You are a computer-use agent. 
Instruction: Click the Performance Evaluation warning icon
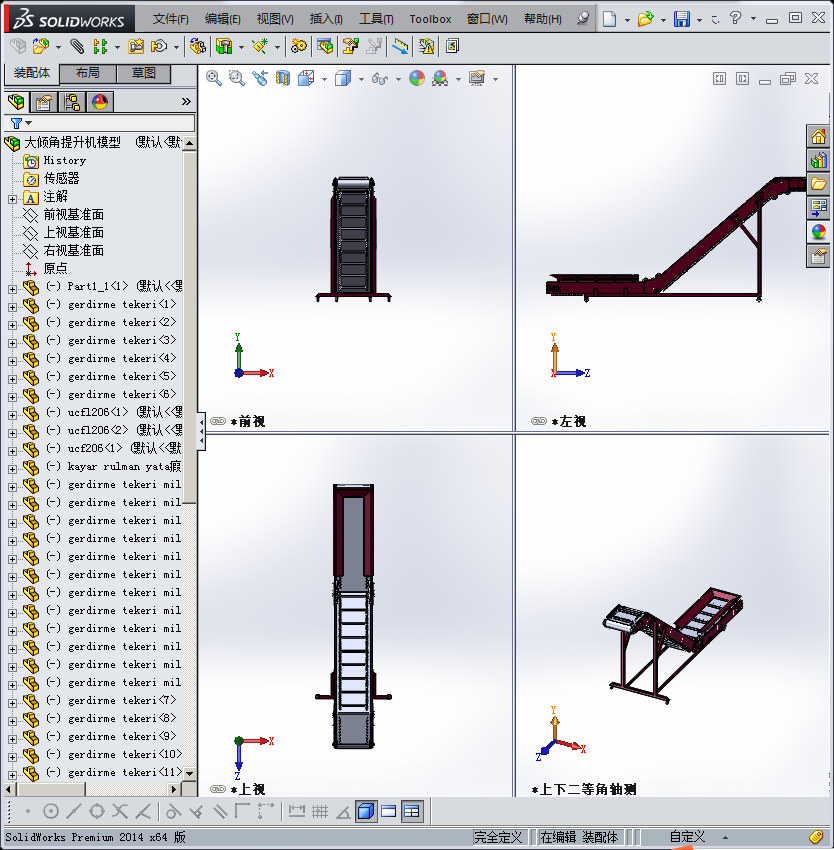pos(427,47)
